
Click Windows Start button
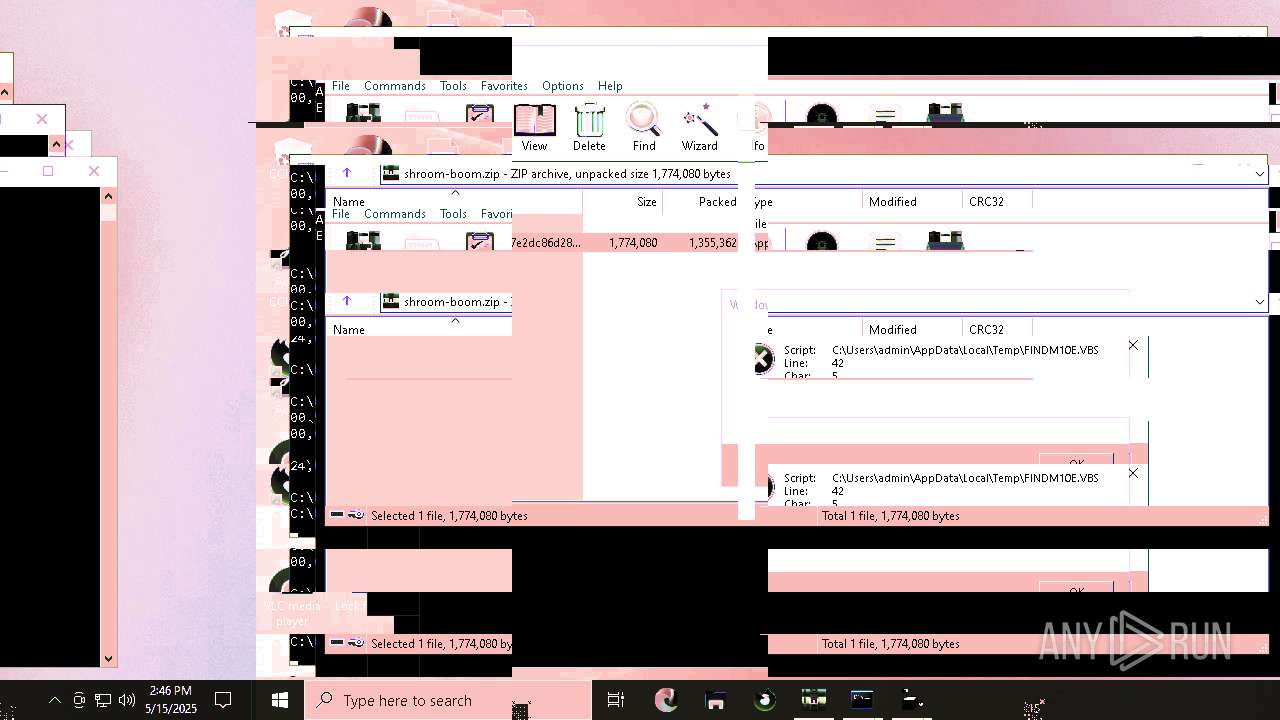click(280, 701)
